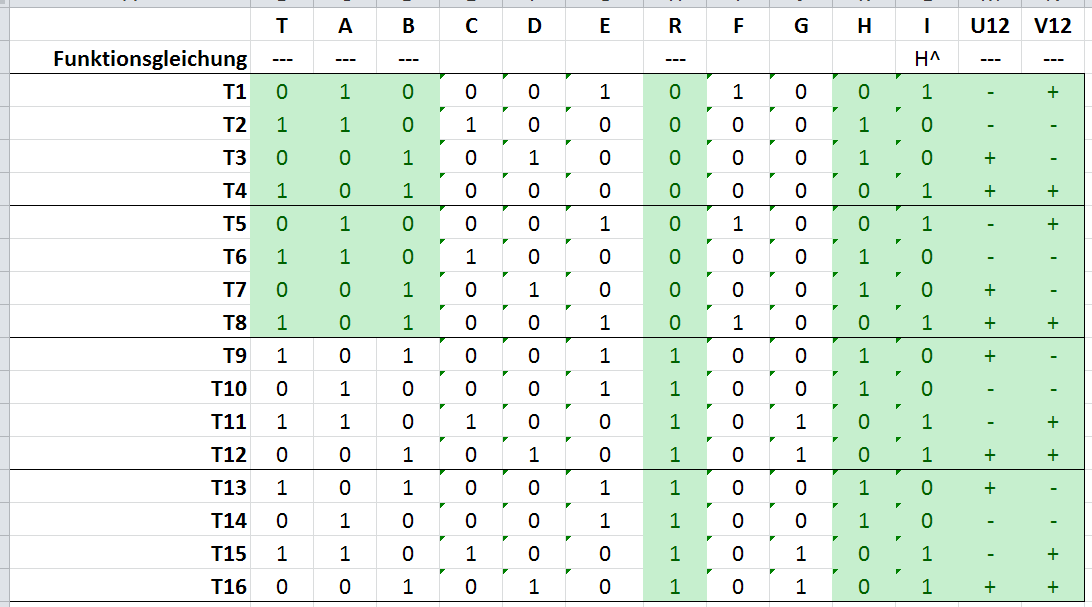Click the T1 row label
Image resolution: width=1092 pixels, height=607 pixels.
(234, 92)
